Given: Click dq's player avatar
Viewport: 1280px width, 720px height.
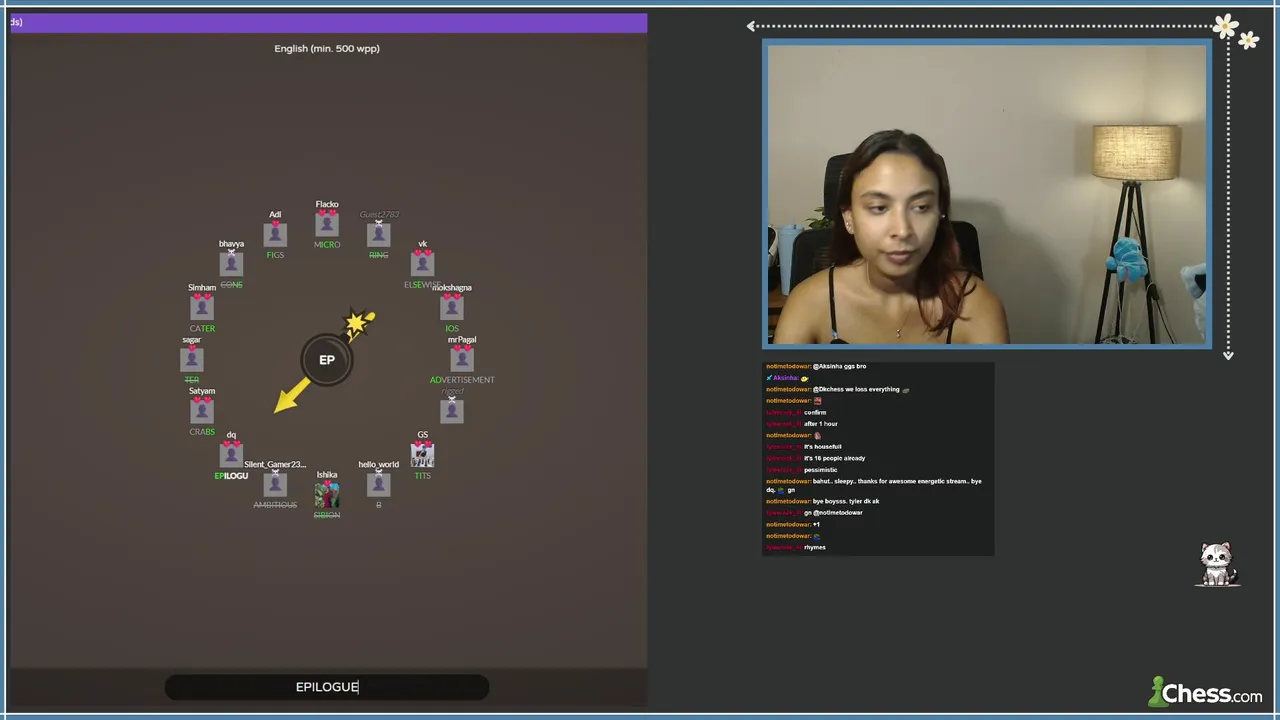Looking at the screenshot, I should 231,454.
